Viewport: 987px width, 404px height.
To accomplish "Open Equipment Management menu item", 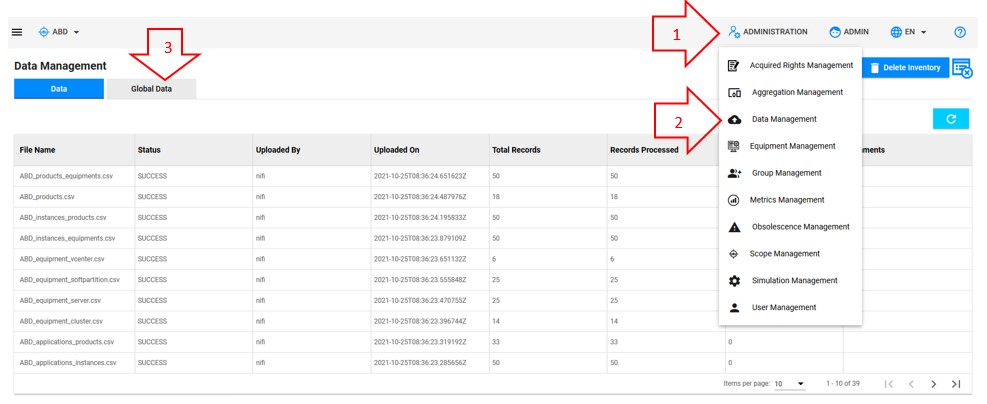I will (792, 146).
